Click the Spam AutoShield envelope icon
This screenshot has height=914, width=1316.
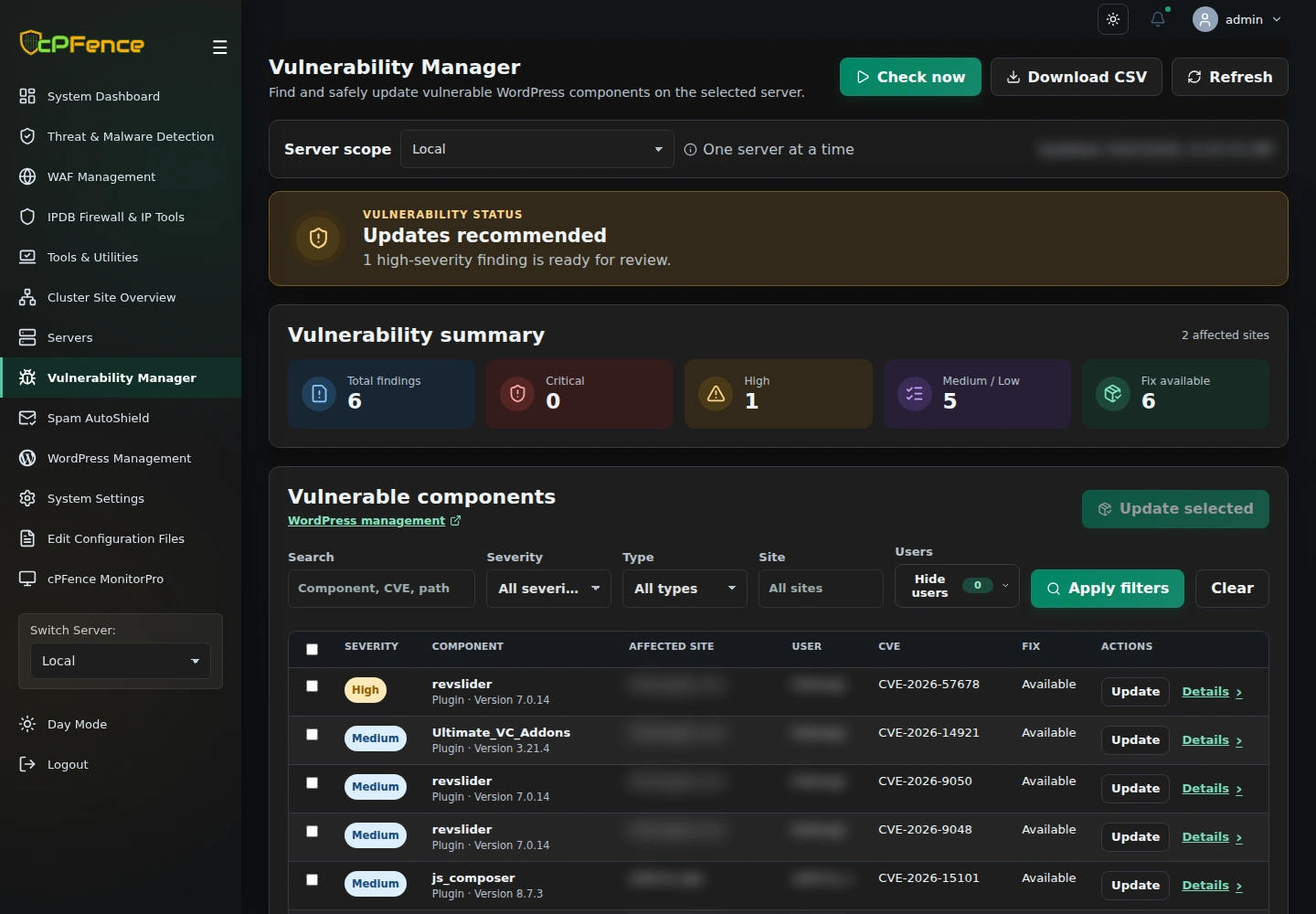click(x=27, y=418)
